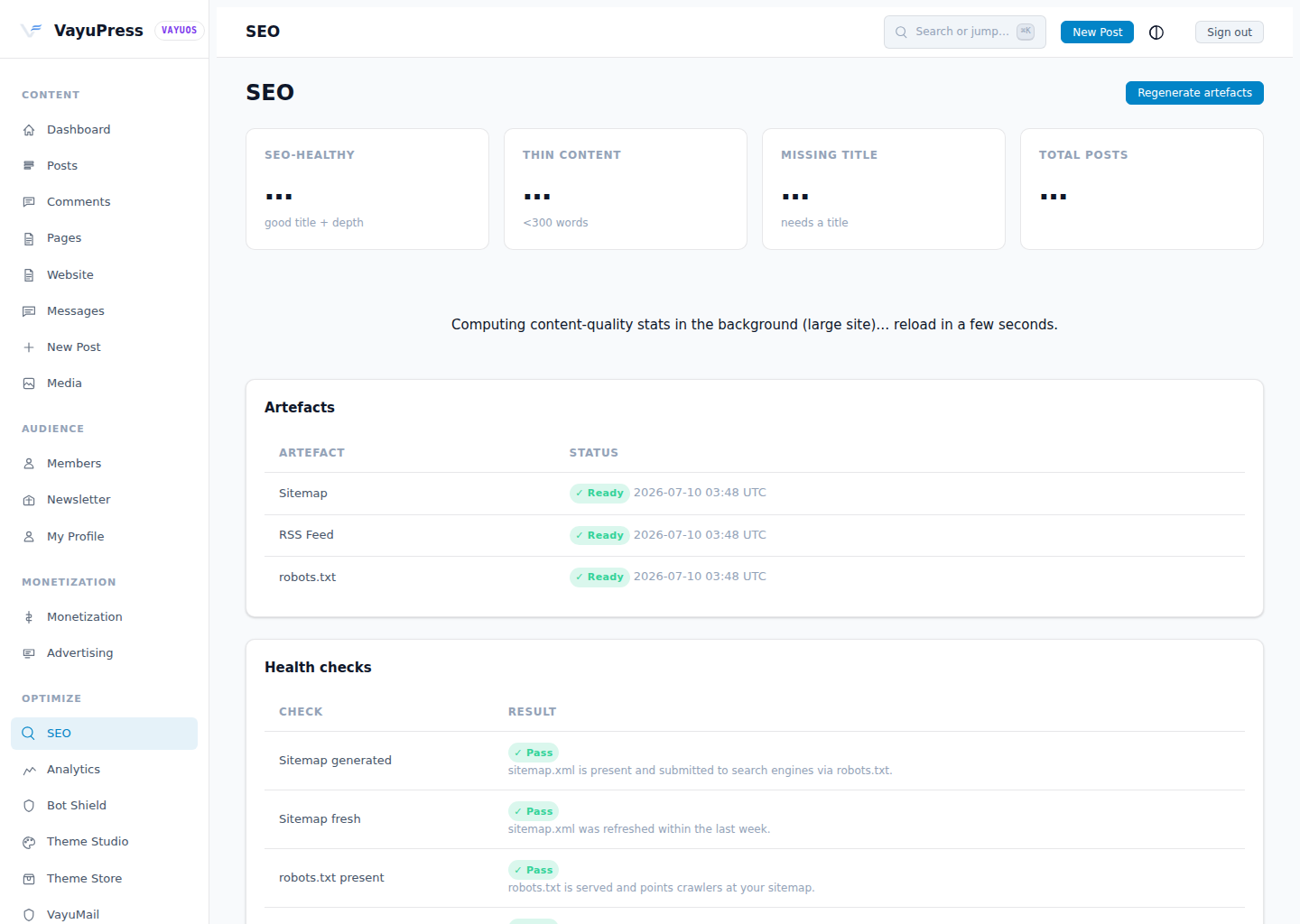The image size is (1300, 924).
Task: Click the Analytics chart icon
Action: click(x=29, y=770)
